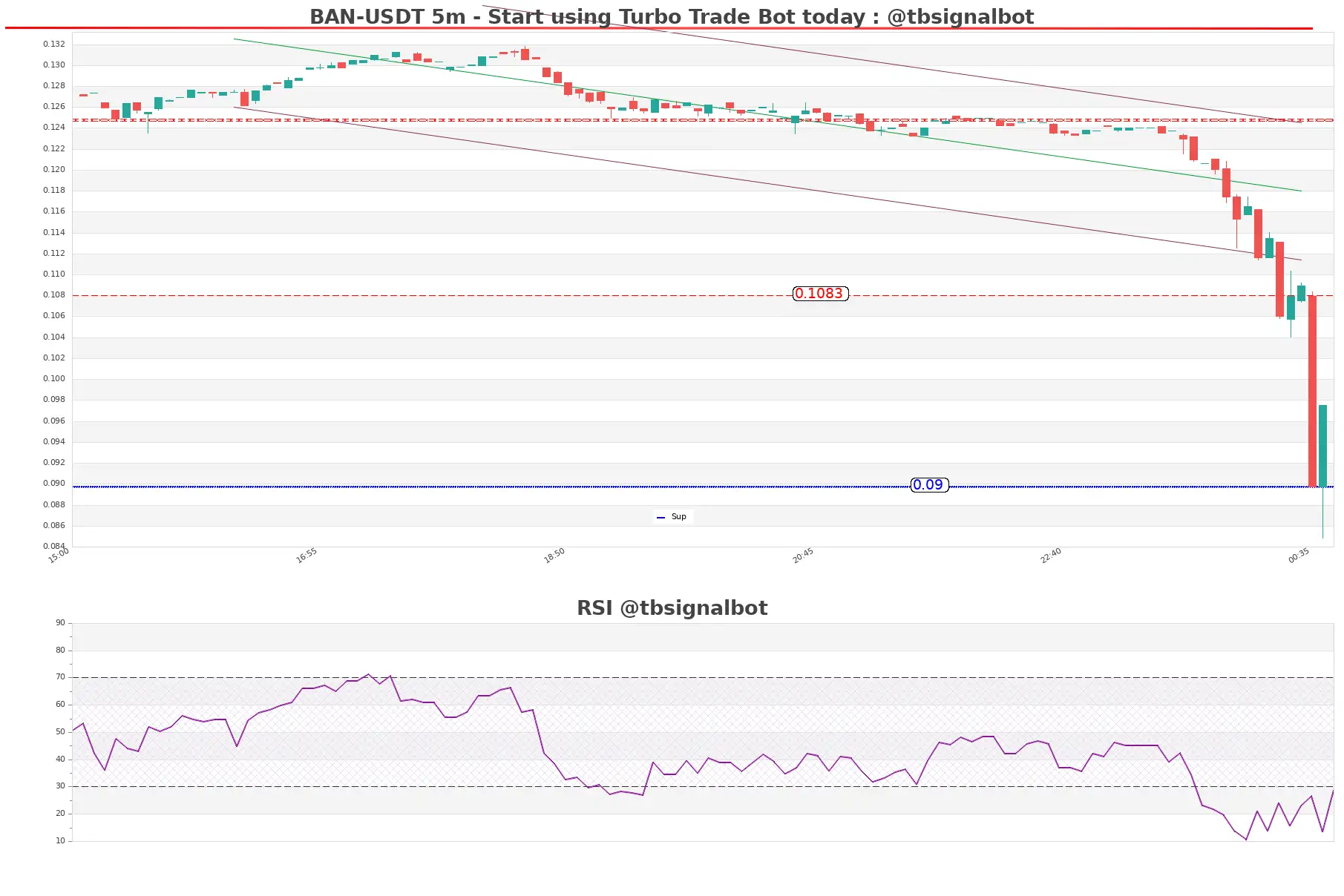
Task: Click the 0.132 price axis label
Action: pyautogui.click(x=53, y=45)
